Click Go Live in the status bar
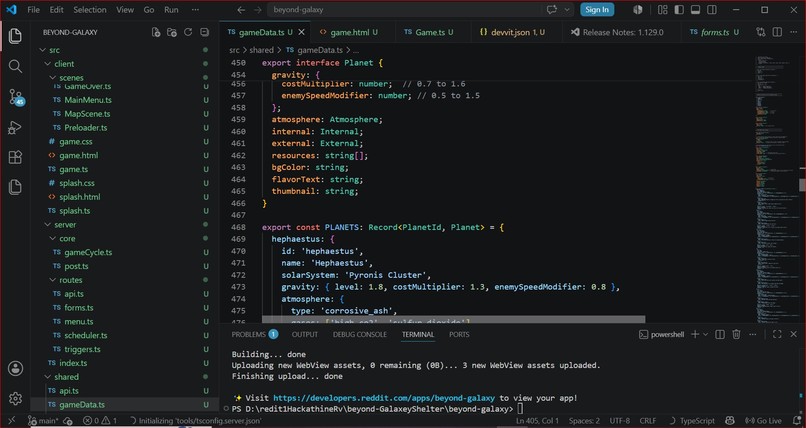 pyautogui.click(x=763, y=421)
